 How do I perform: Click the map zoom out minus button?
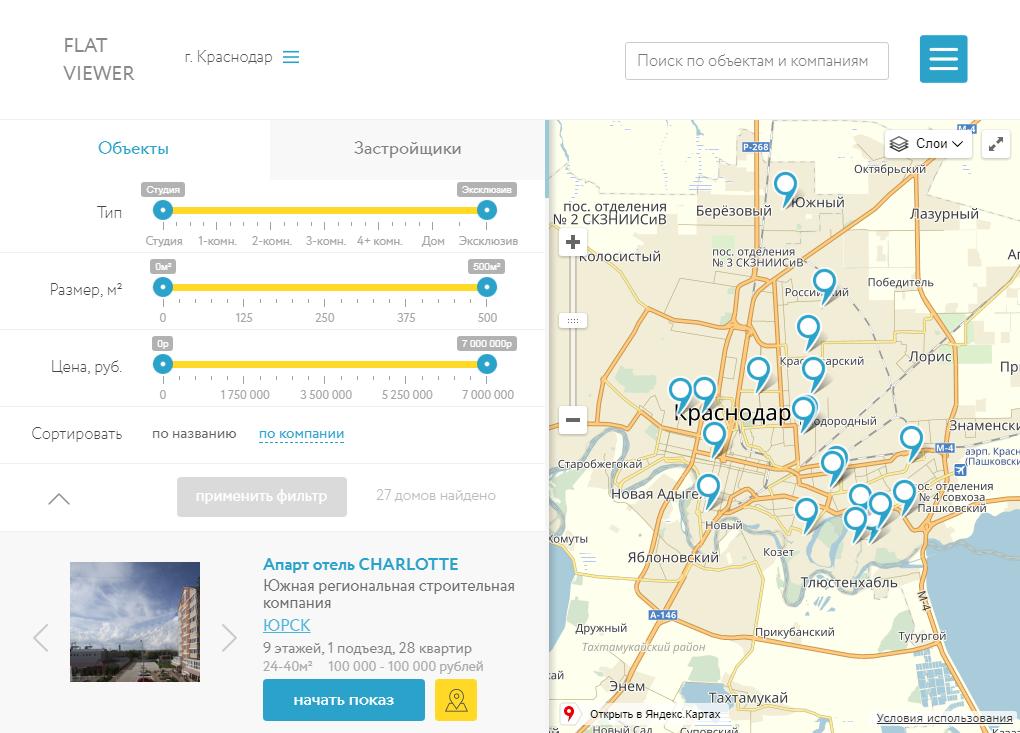(573, 420)
